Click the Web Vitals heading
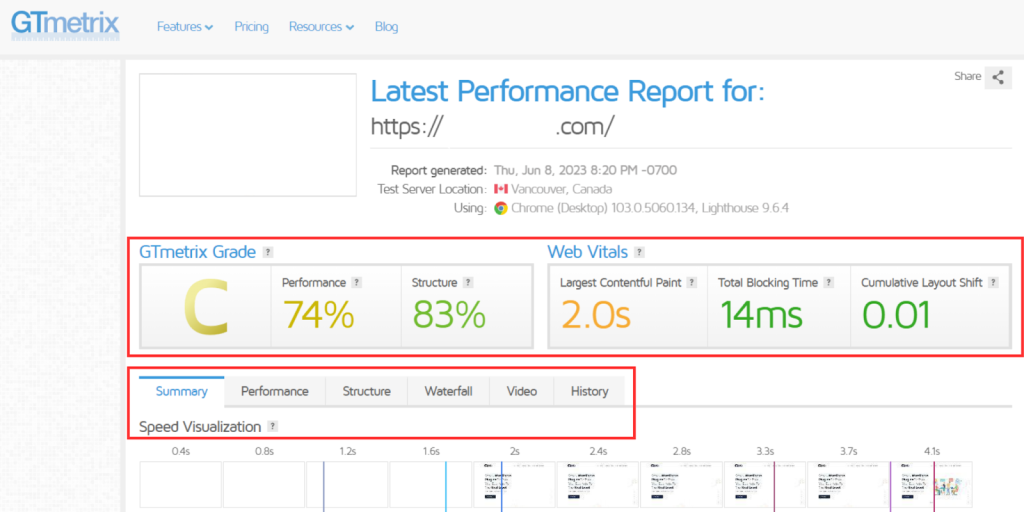 click(588, 251)
